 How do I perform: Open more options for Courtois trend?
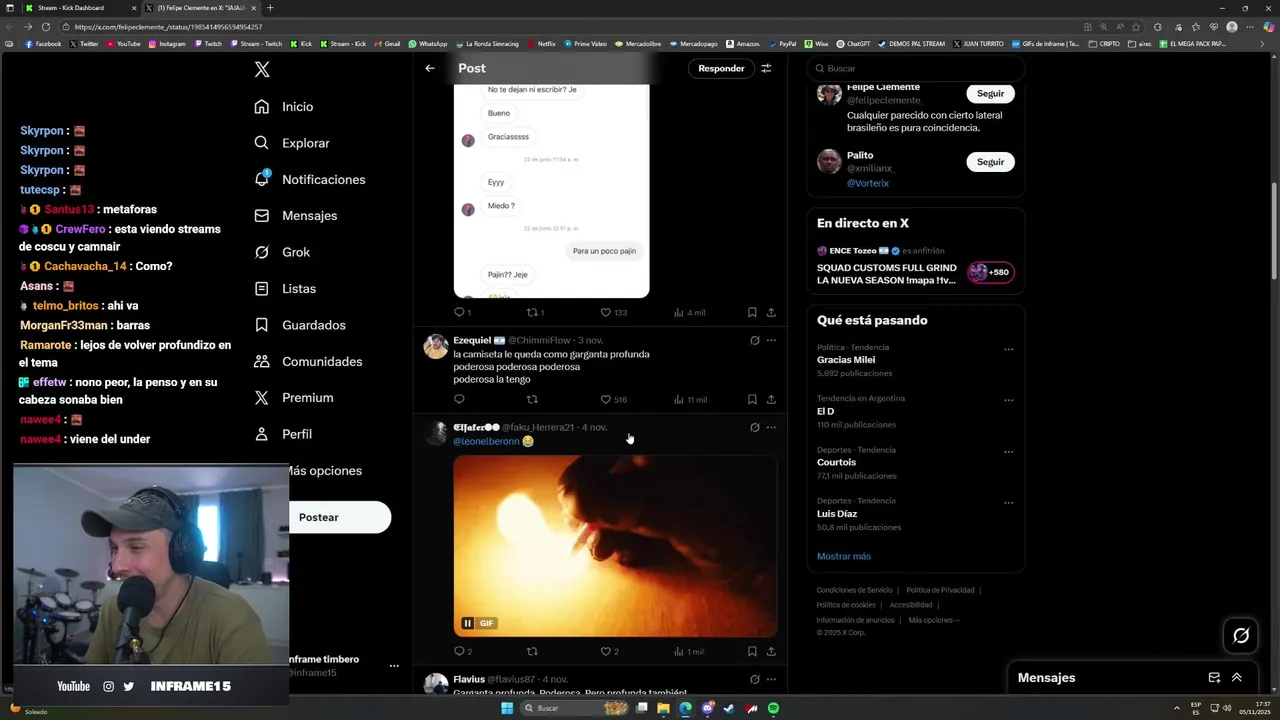pyautogui.click(x=1008, y=452)
